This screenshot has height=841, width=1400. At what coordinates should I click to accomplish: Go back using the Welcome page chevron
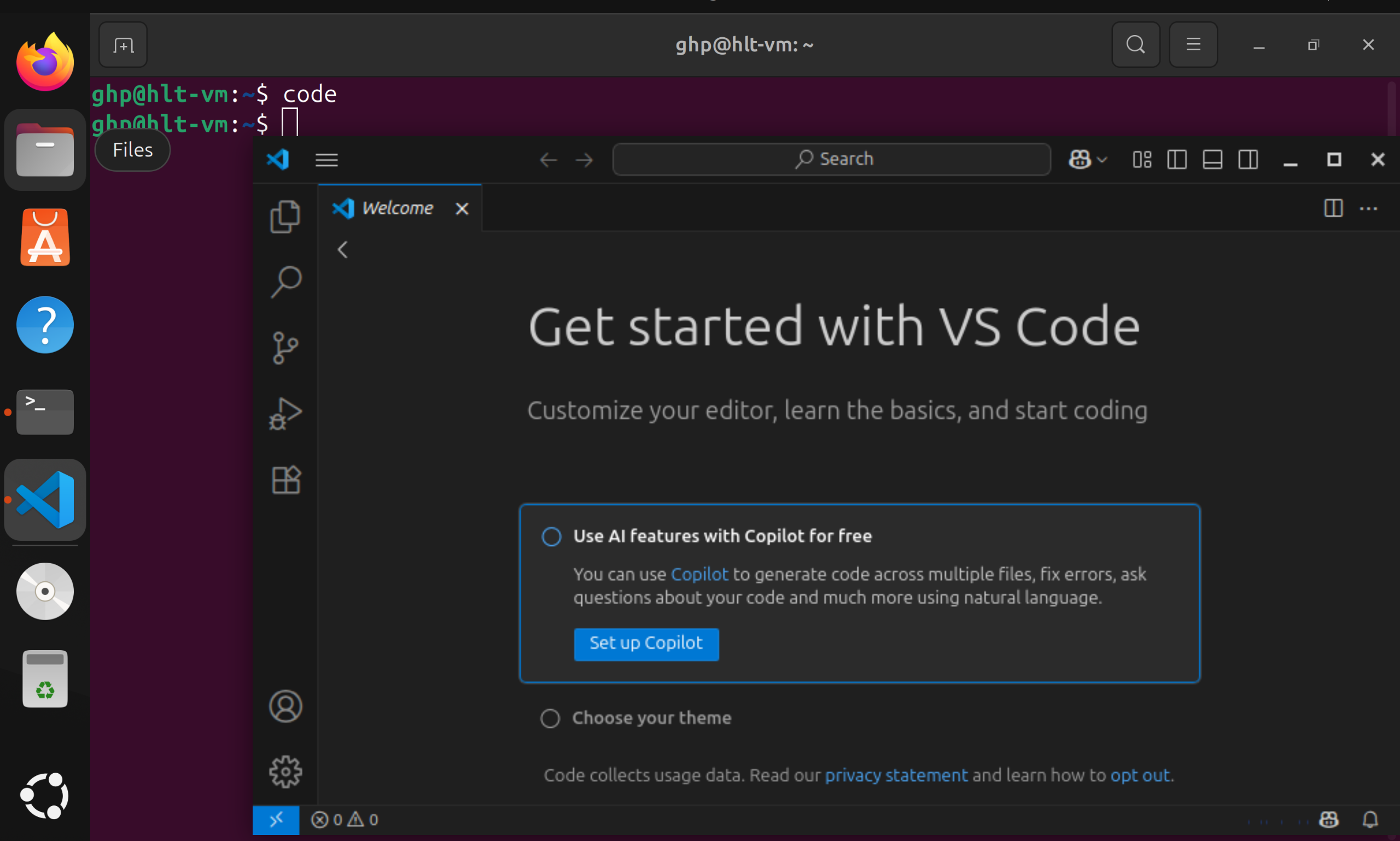tap(342, 250)
